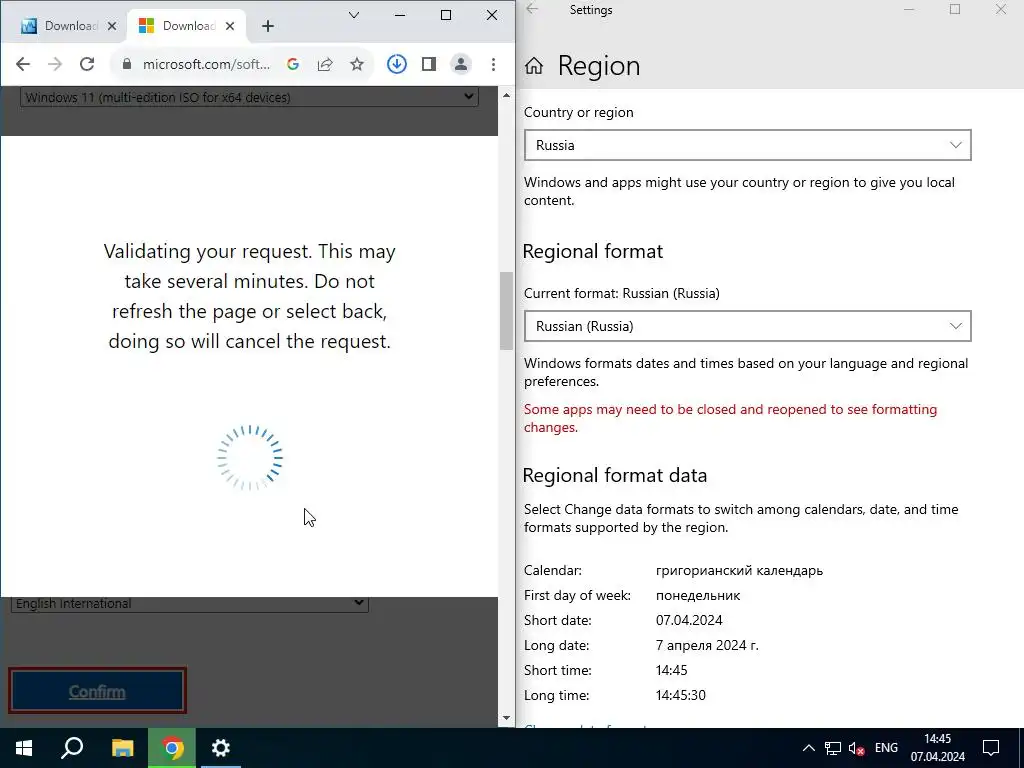Click the Google icon in address bar
The width and height of the screenshot is (1024, 768).
point(293,64)
